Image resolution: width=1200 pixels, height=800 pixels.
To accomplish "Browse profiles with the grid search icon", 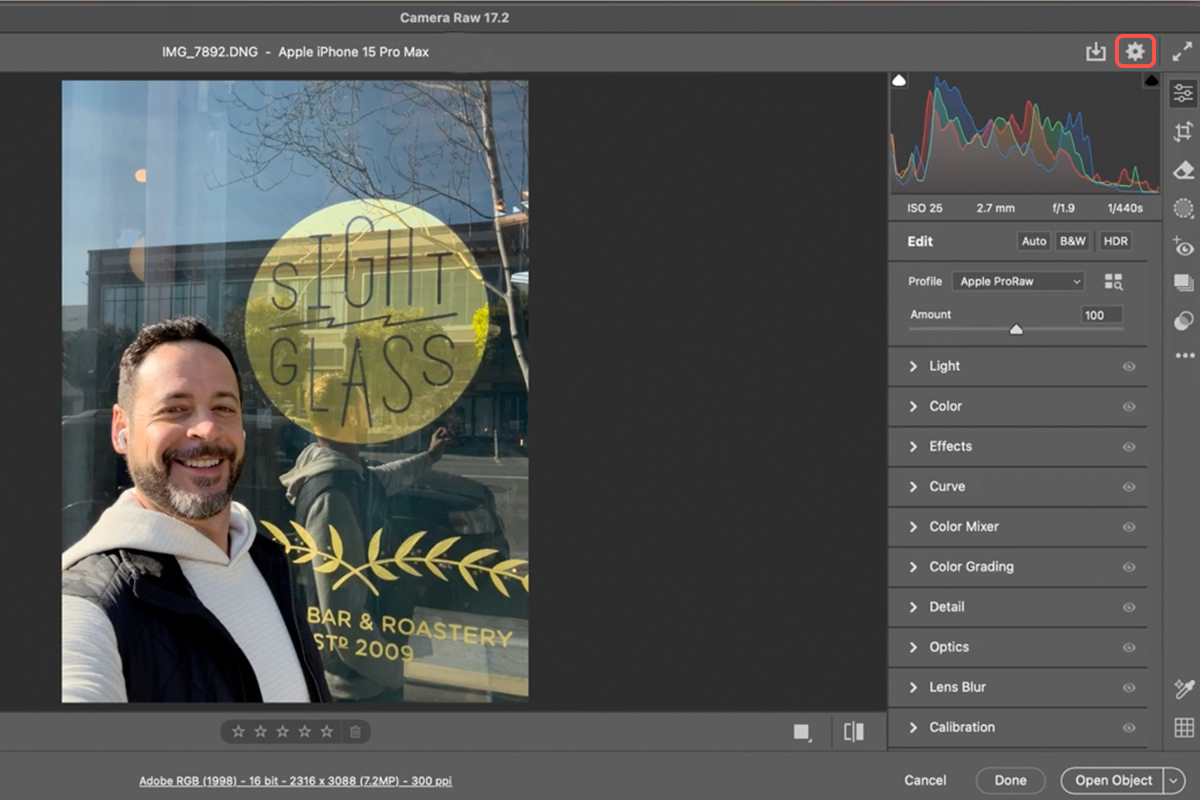I will (1113, 282).
